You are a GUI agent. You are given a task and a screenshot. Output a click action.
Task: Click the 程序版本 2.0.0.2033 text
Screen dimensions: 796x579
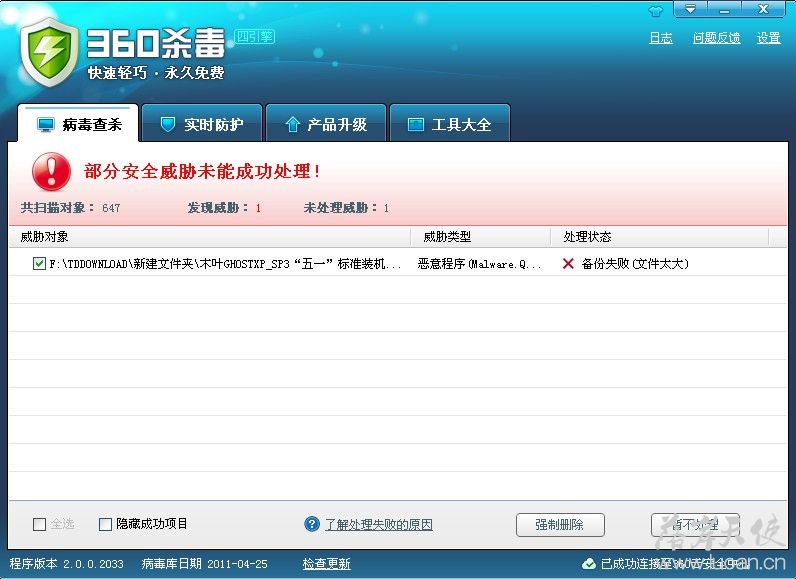(x=67, y=564)
